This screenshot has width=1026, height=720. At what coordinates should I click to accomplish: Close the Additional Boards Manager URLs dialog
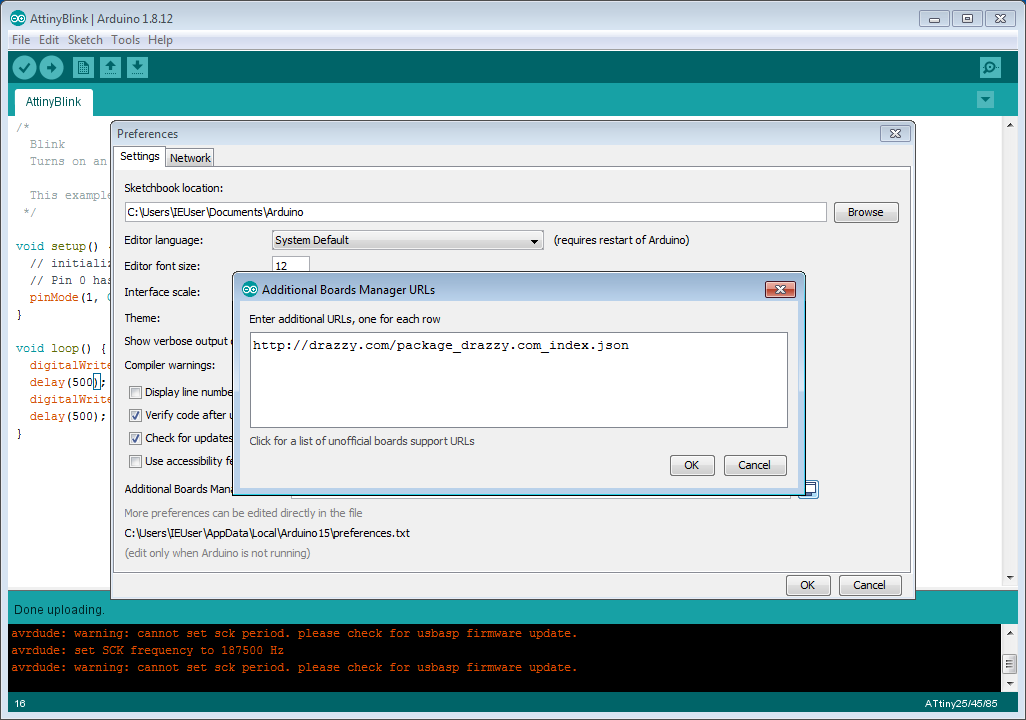click(x=780, y=289)
